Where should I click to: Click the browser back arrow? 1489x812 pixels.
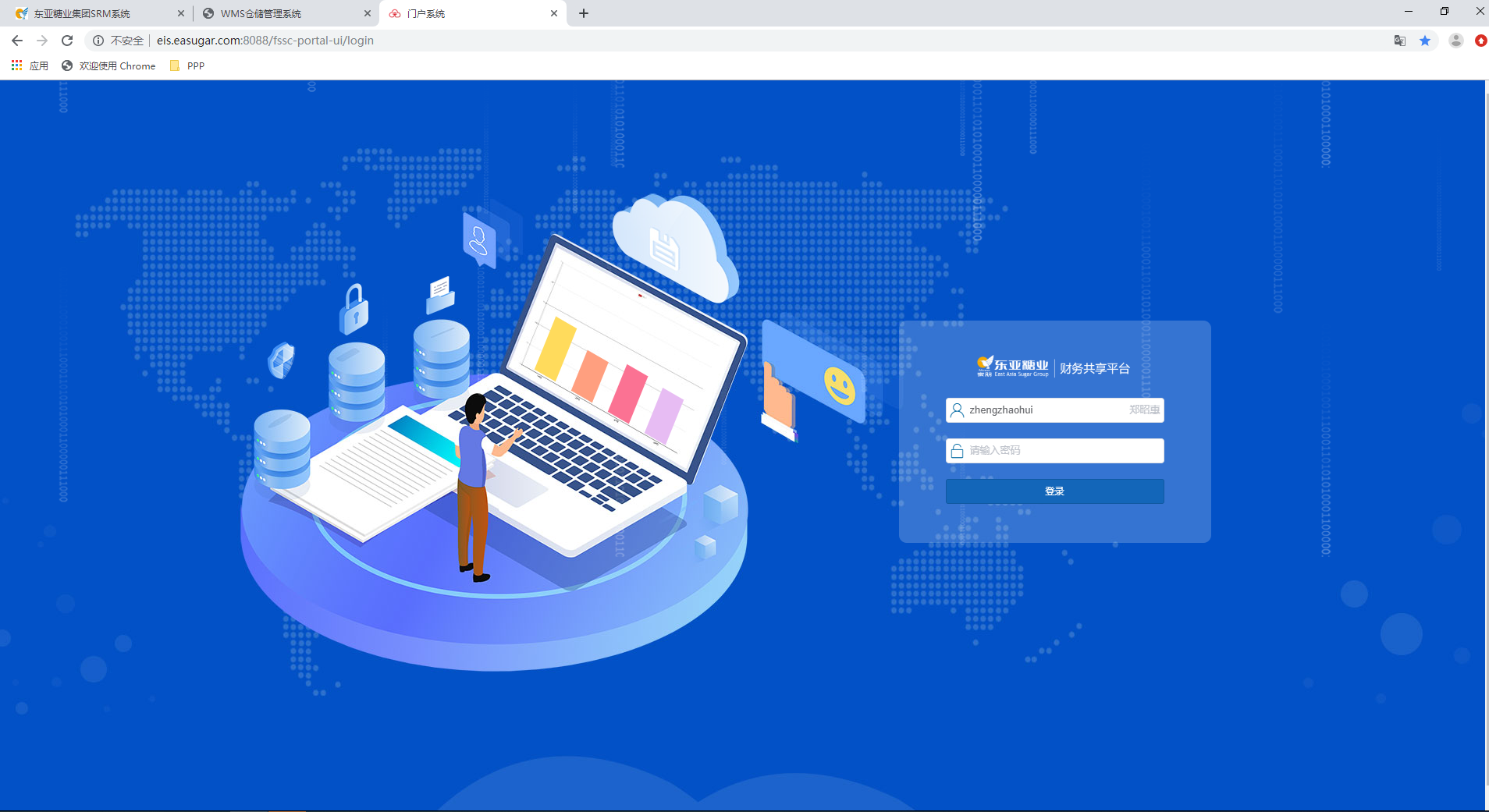click(17, 41)
